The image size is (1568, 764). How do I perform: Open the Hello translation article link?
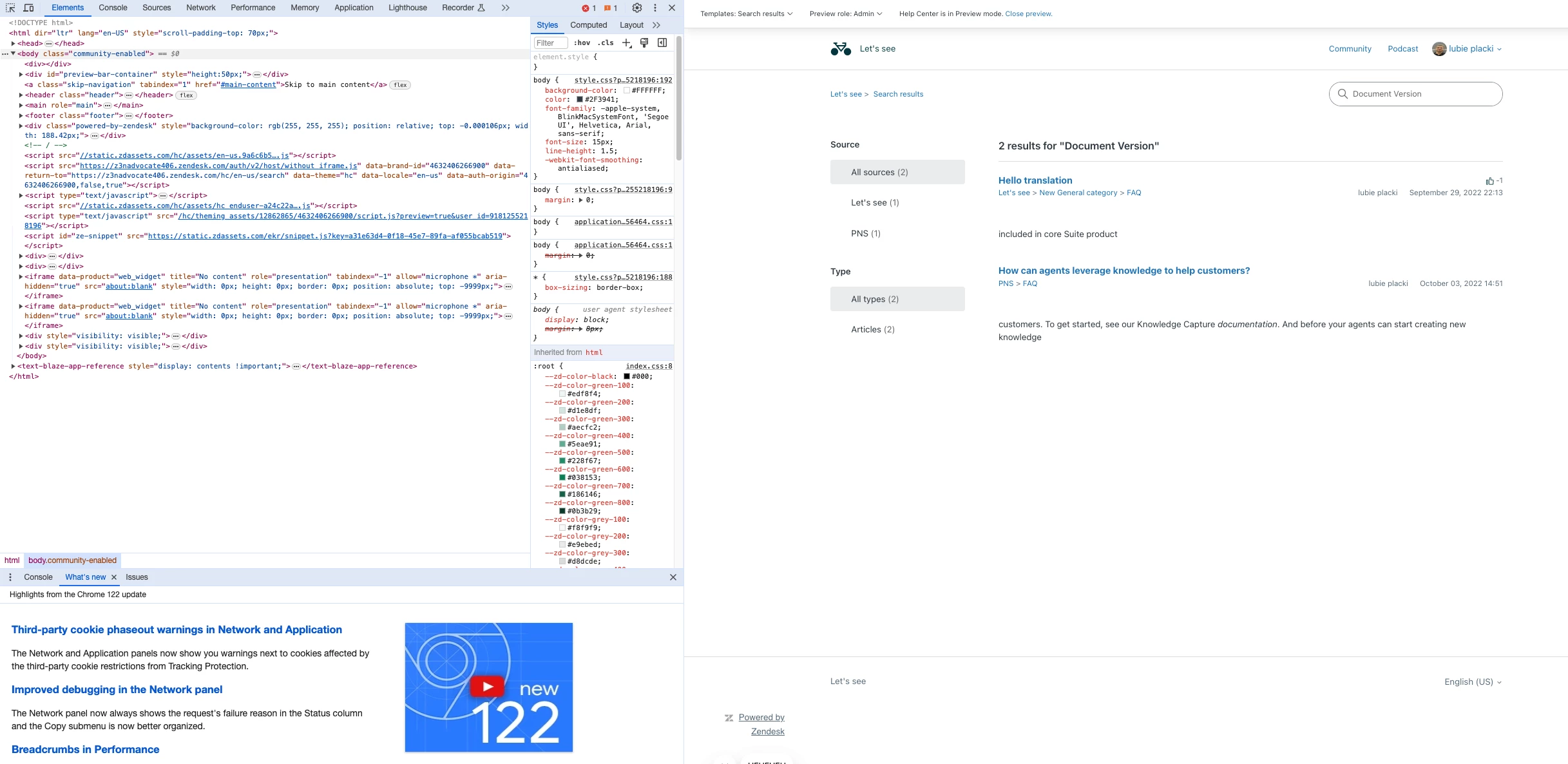[1035, 180]
